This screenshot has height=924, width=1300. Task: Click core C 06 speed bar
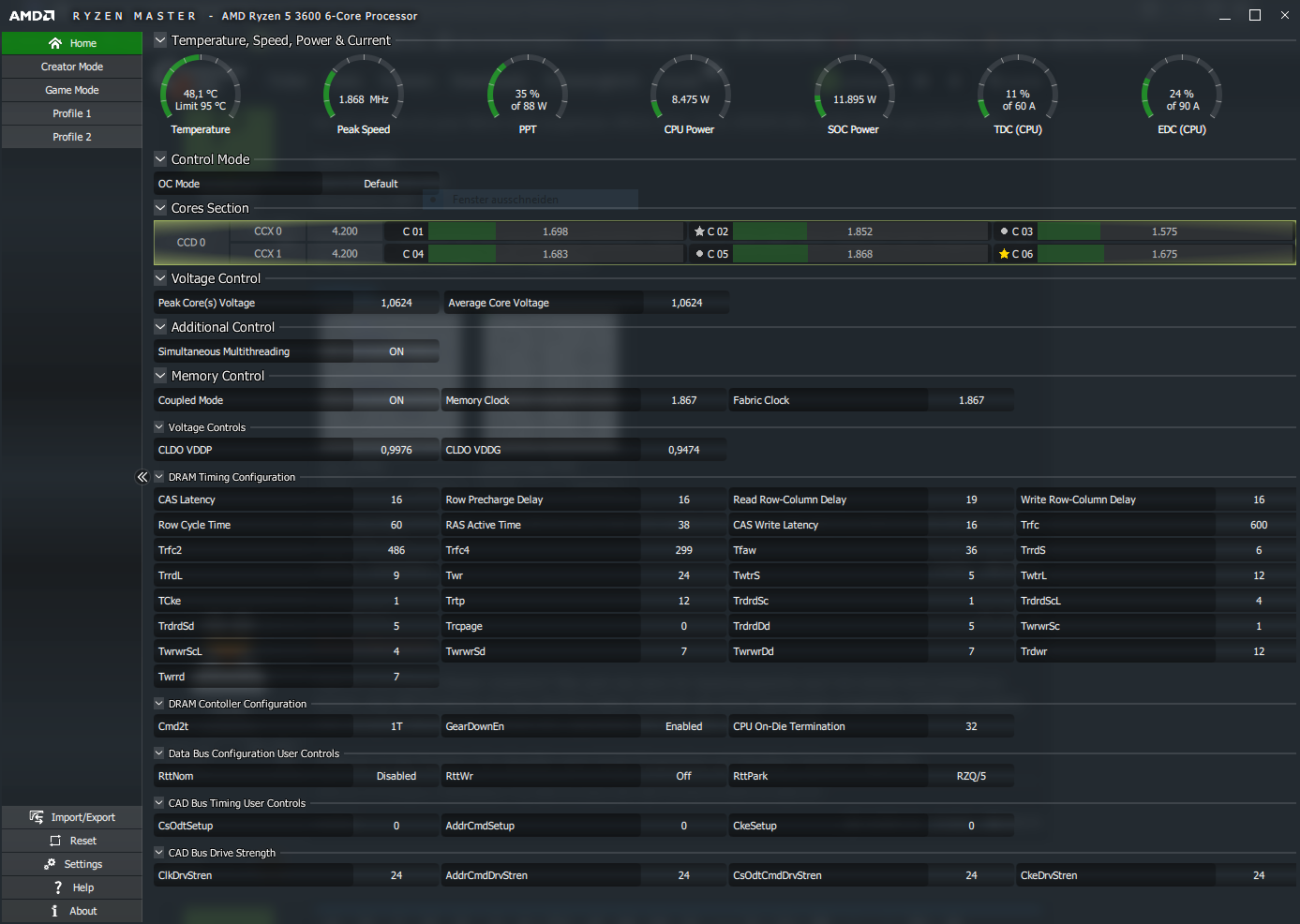click(x=1165, y=254)
